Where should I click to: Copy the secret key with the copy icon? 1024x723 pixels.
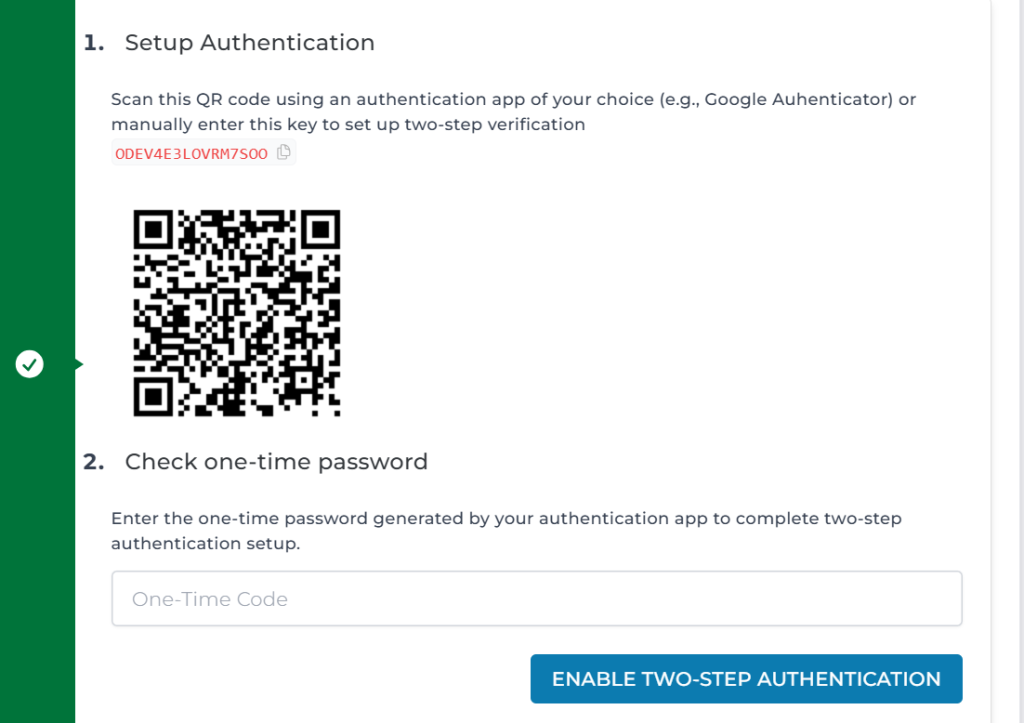click(x=284, y=153)
